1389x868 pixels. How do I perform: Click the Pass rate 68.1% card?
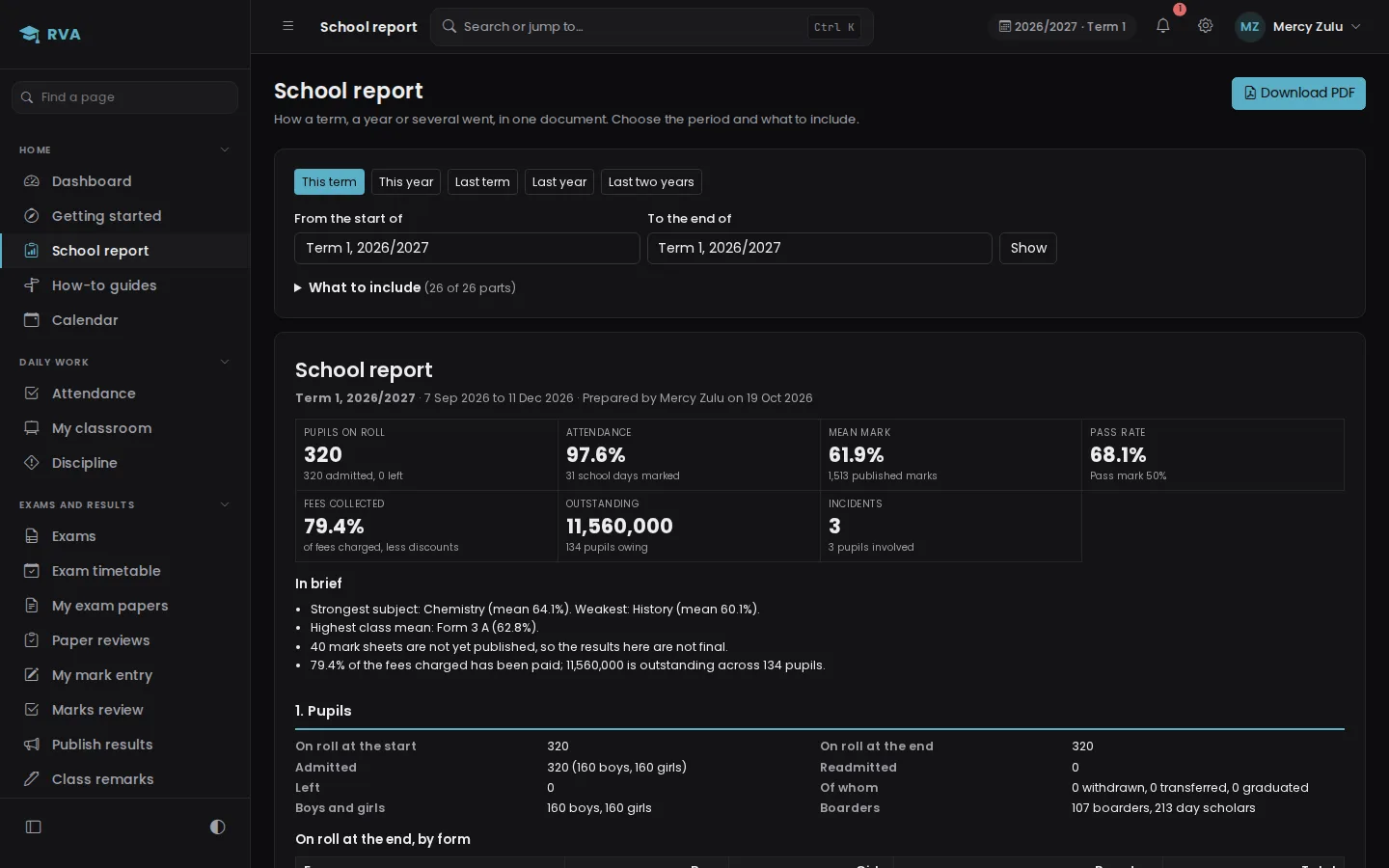[x=1213, y=454]
